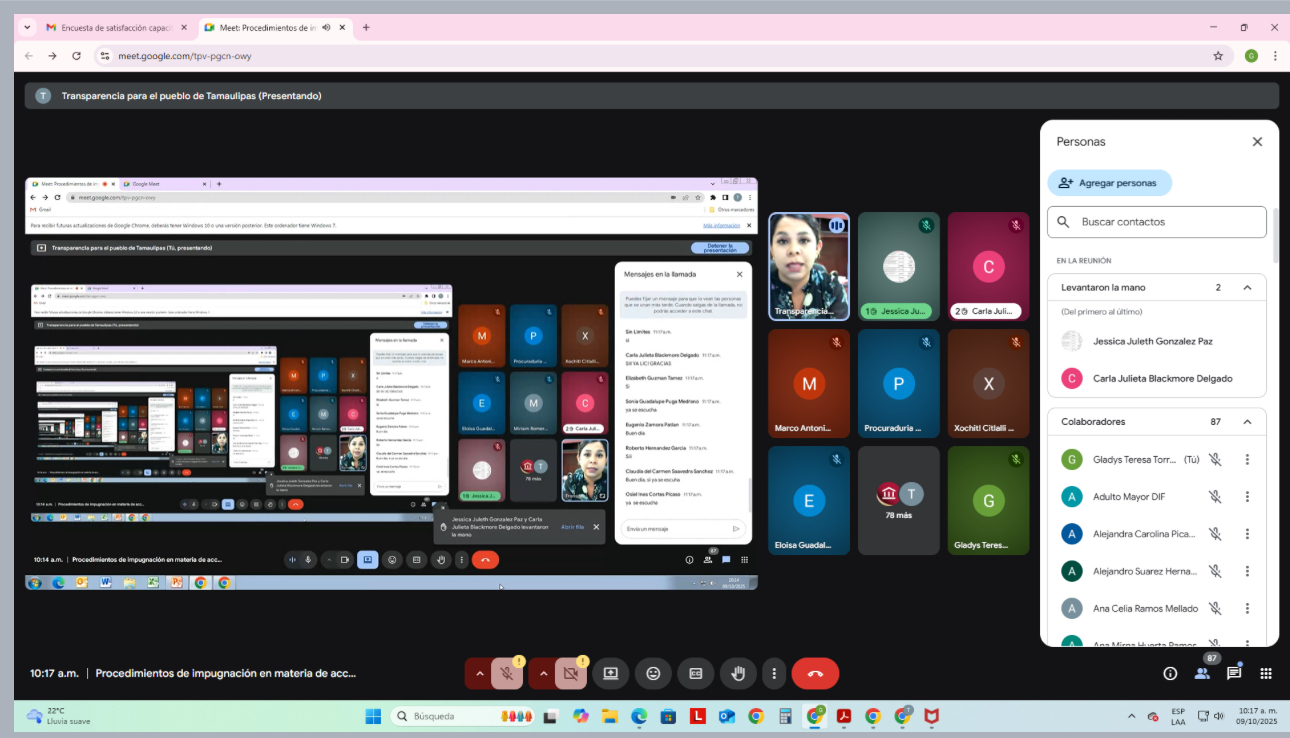
Task: Open more actions for Adulto Mayor DIF
Action: click(1247, 497)
